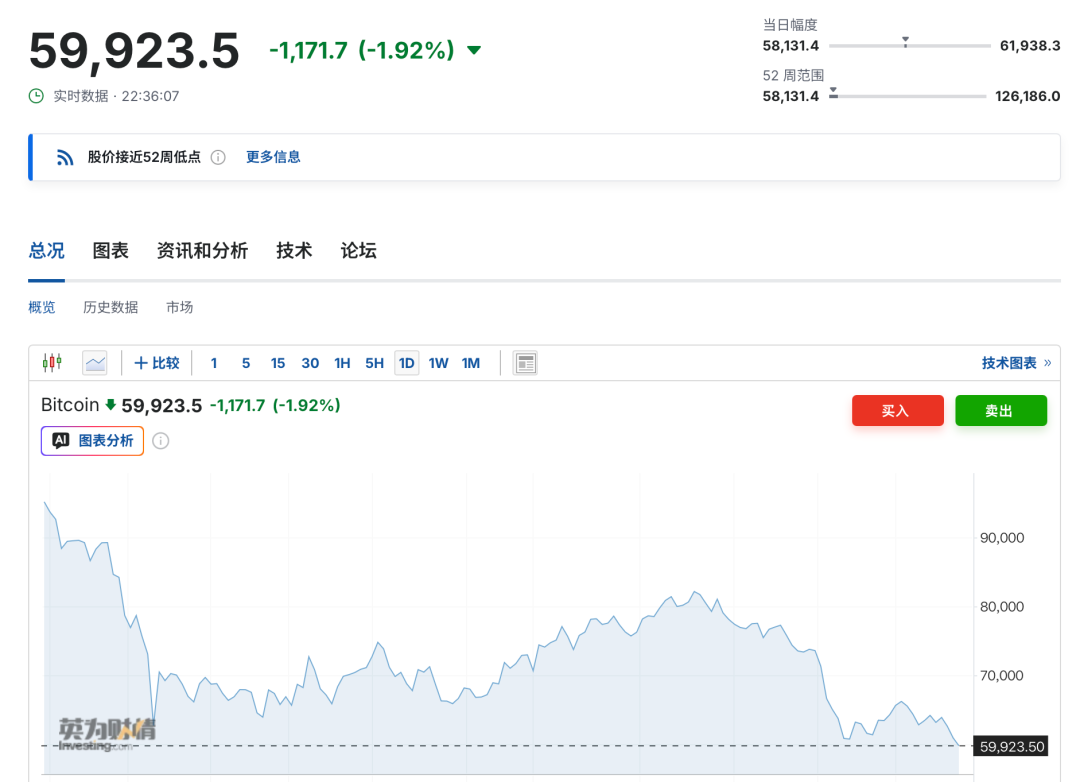Open AI 图表分析 button
This screenshot has width=1080, height=782.
pyautogui.click(x=92, y=441)
